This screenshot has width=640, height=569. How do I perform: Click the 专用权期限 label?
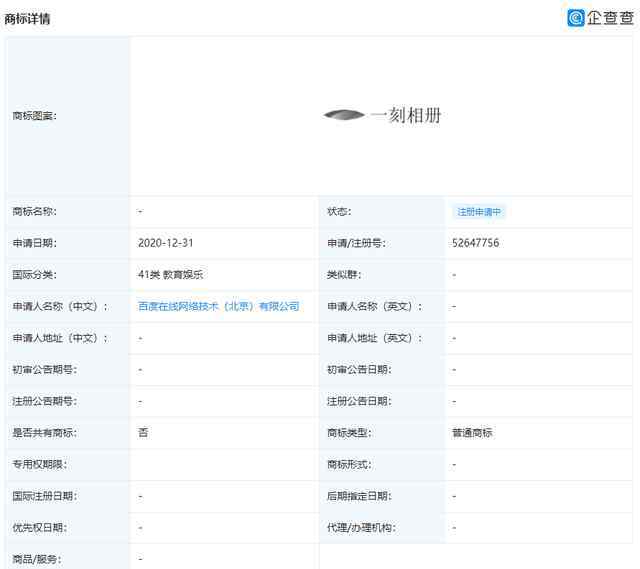tap(40, 465)
